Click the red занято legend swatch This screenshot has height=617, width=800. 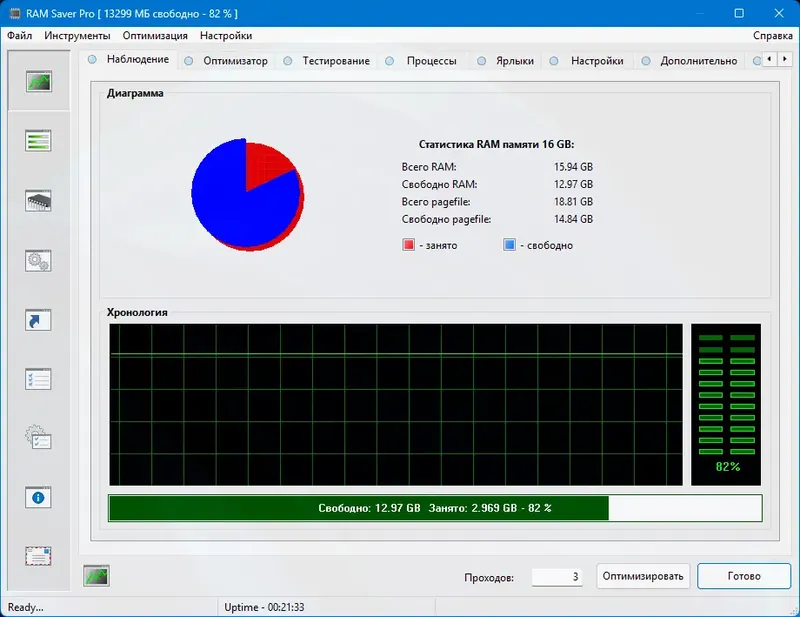click(411, 244)
